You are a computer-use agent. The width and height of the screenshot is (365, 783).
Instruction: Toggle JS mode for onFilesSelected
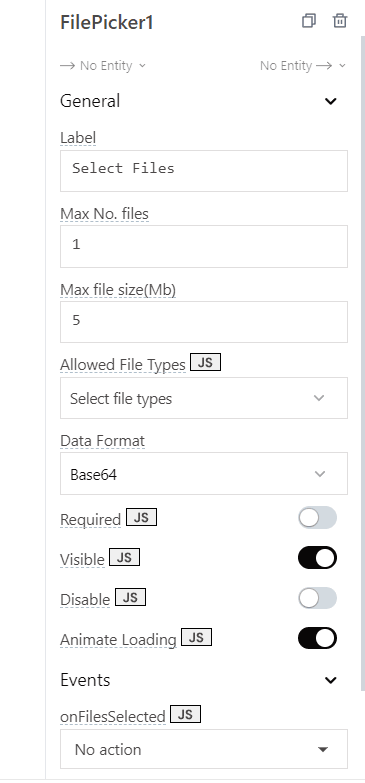click(x=185, y=714)
